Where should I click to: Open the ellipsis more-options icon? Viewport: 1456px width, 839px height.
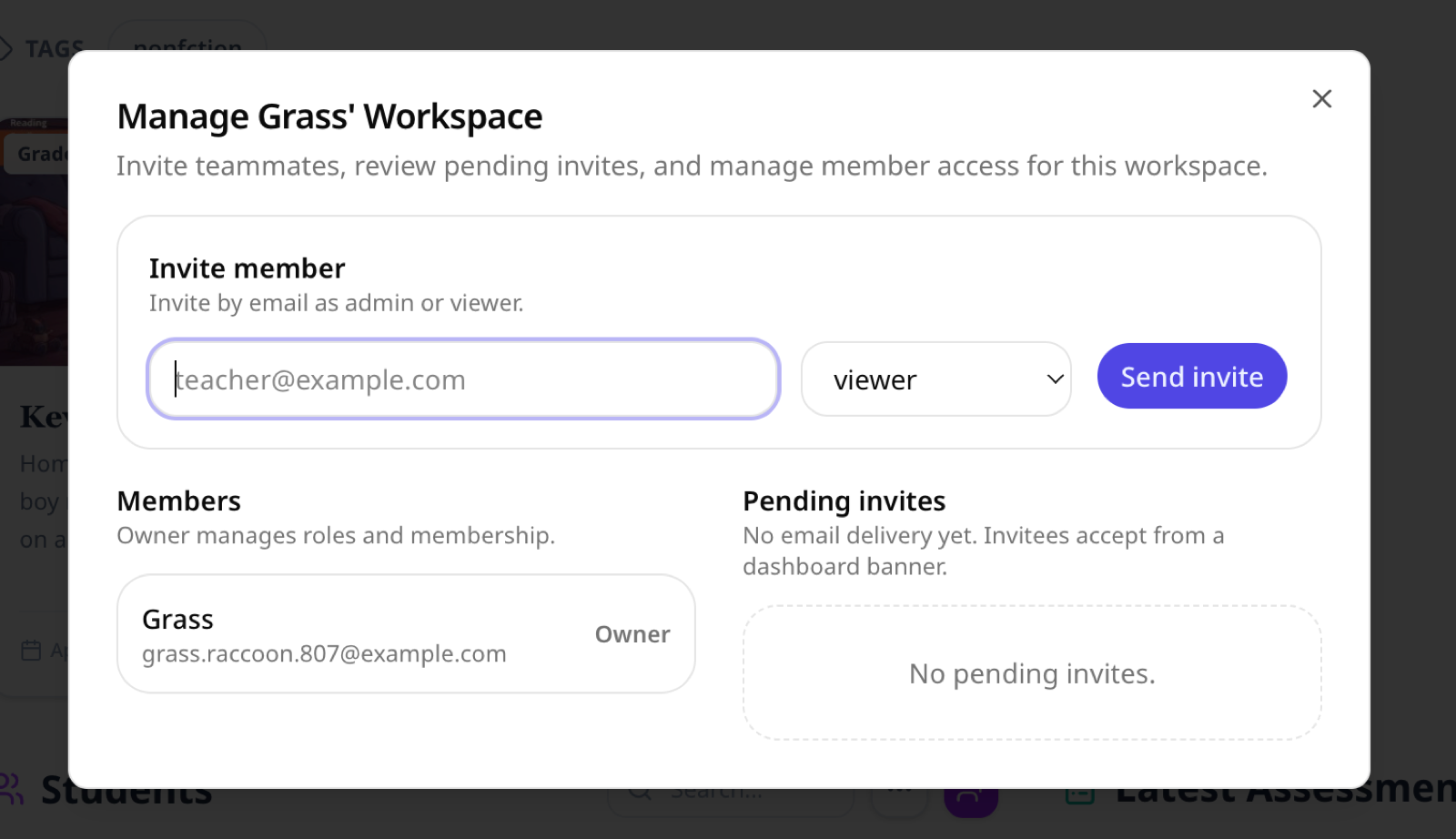899,790
